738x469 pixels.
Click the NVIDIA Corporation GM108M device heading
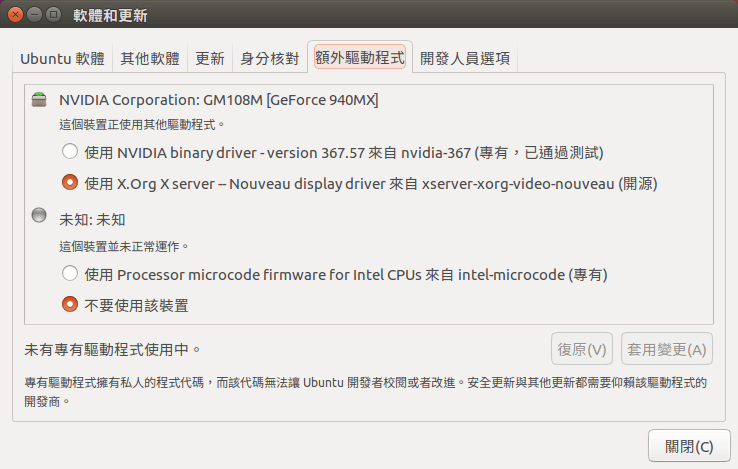218,100
